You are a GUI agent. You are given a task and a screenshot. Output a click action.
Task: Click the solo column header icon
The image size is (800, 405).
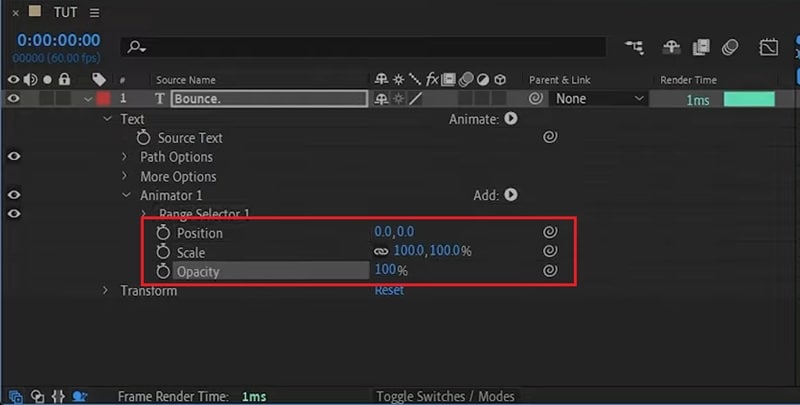click(47, 80)
